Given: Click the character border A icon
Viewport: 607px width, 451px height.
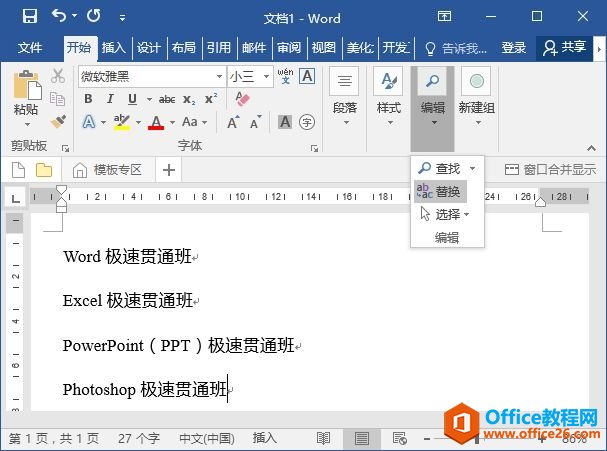Looking at the screenshot, I should pos(307,76).
